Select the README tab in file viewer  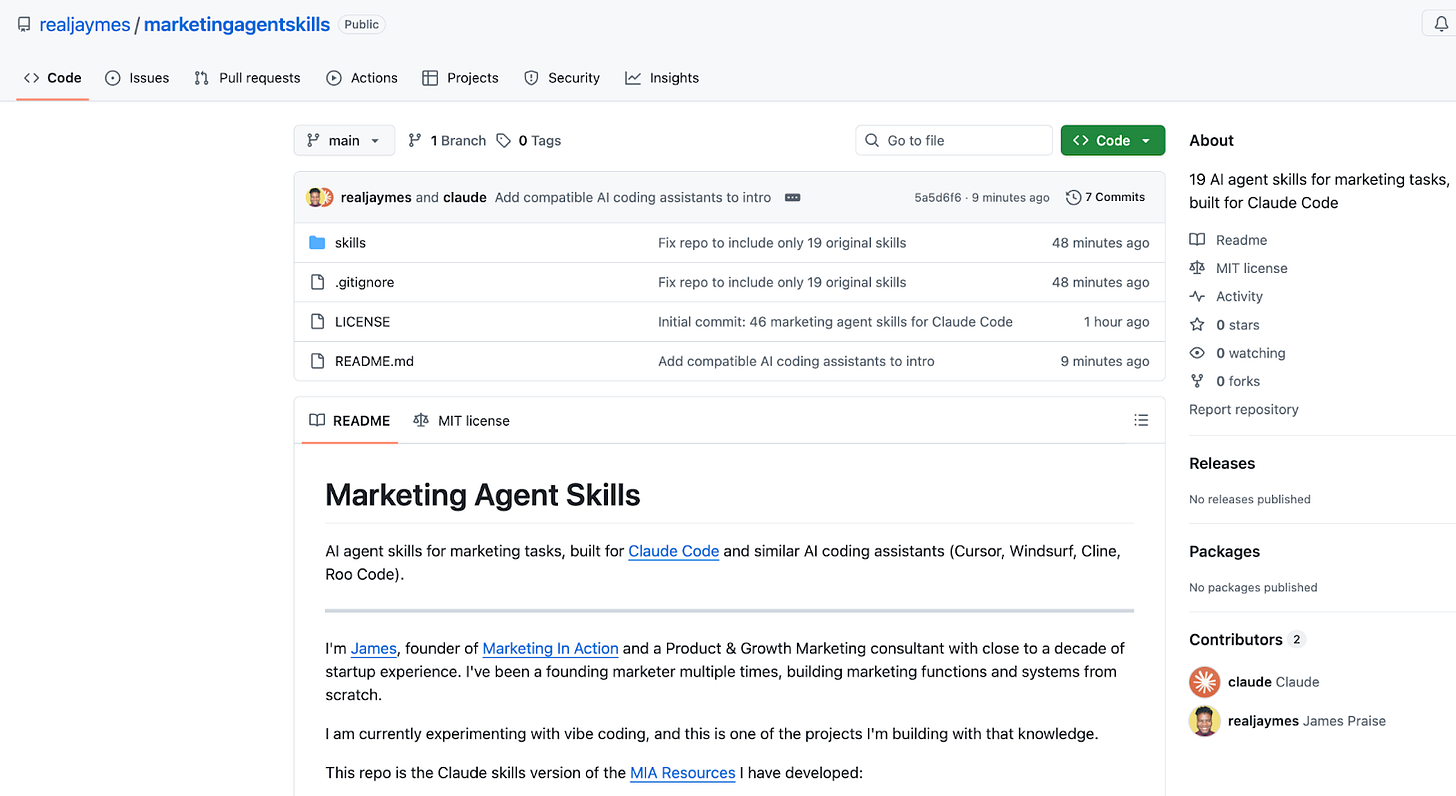coord(350,421)
